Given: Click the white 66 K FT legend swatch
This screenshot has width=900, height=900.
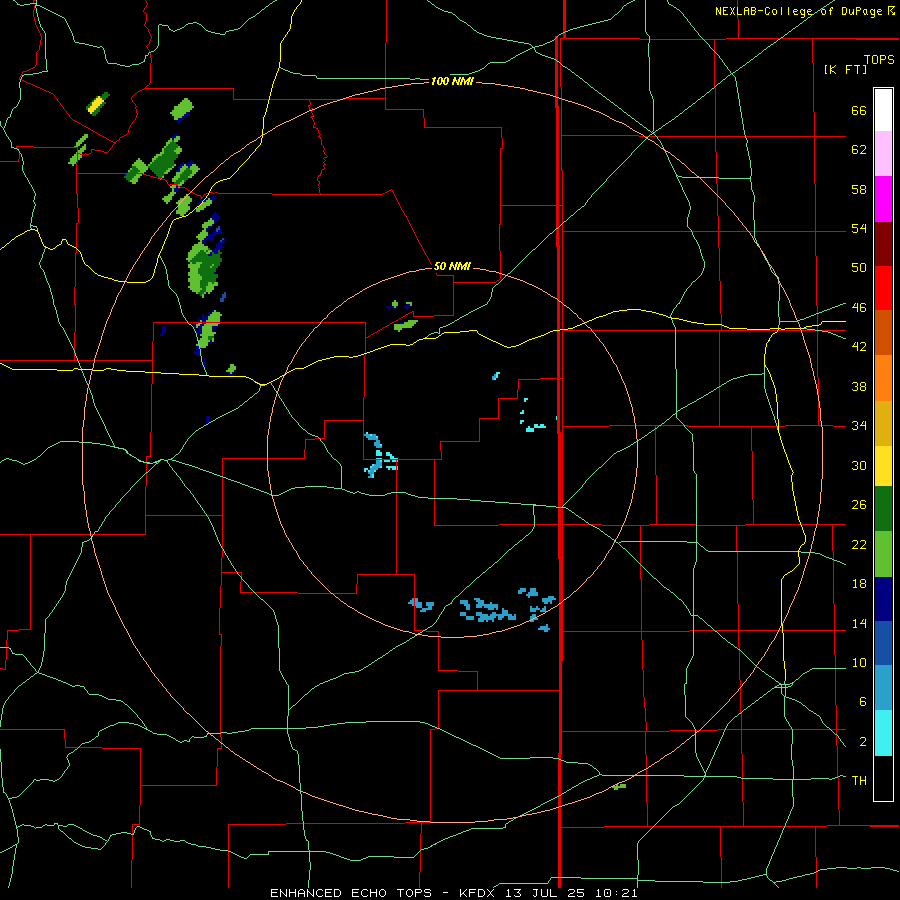Looking at the screenshot, I should pyautogui.click(x=883, y=110).
